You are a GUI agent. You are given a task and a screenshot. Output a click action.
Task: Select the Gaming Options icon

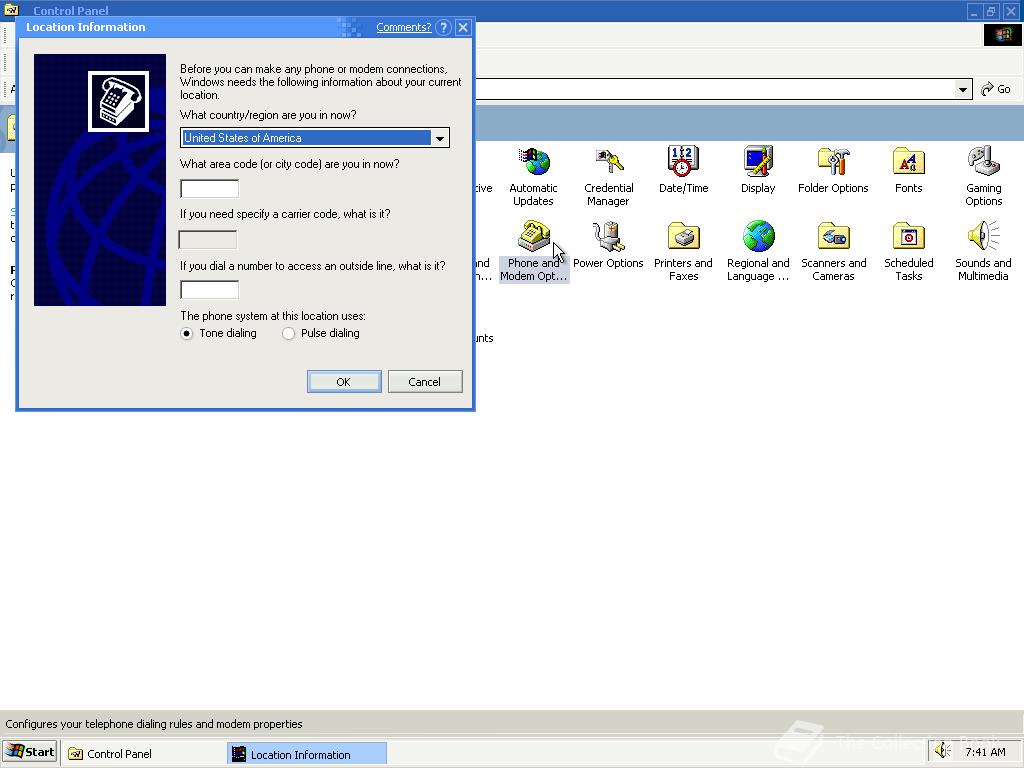click(984, 176)
